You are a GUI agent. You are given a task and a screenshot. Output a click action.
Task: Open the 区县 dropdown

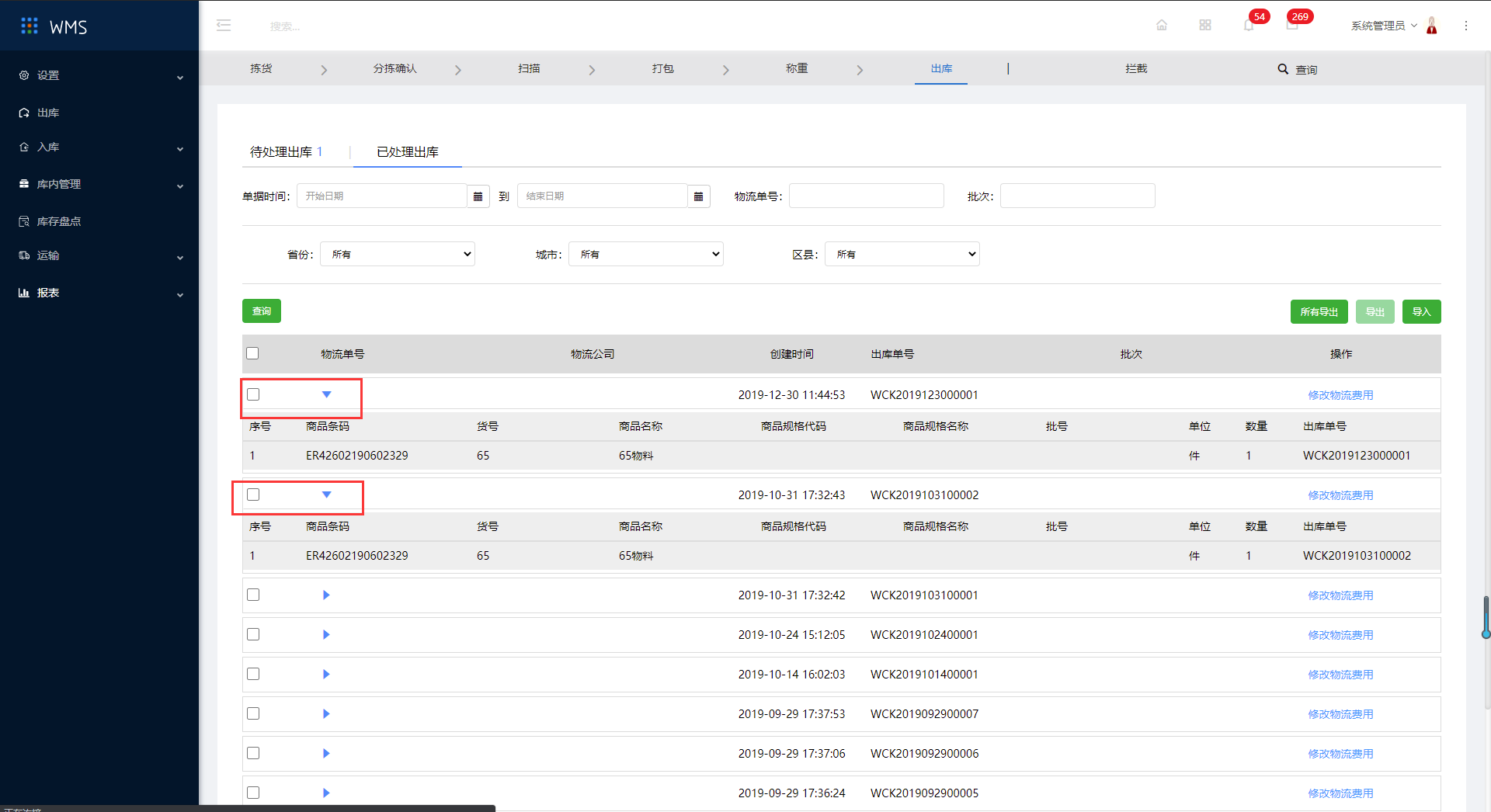point(902,254)
